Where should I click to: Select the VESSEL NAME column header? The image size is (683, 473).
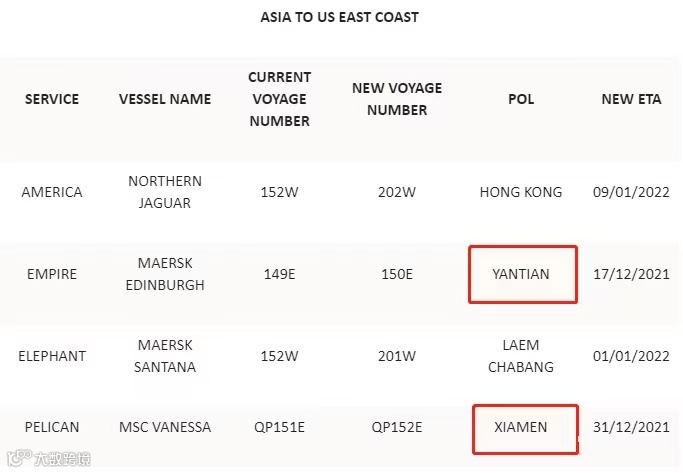click(165, 99)
